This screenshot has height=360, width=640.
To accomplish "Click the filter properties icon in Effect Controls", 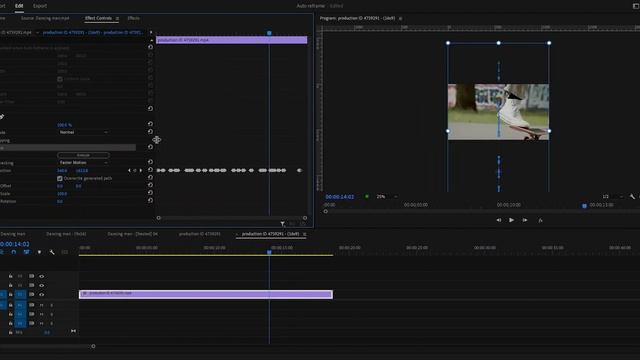I will [282, 224].
